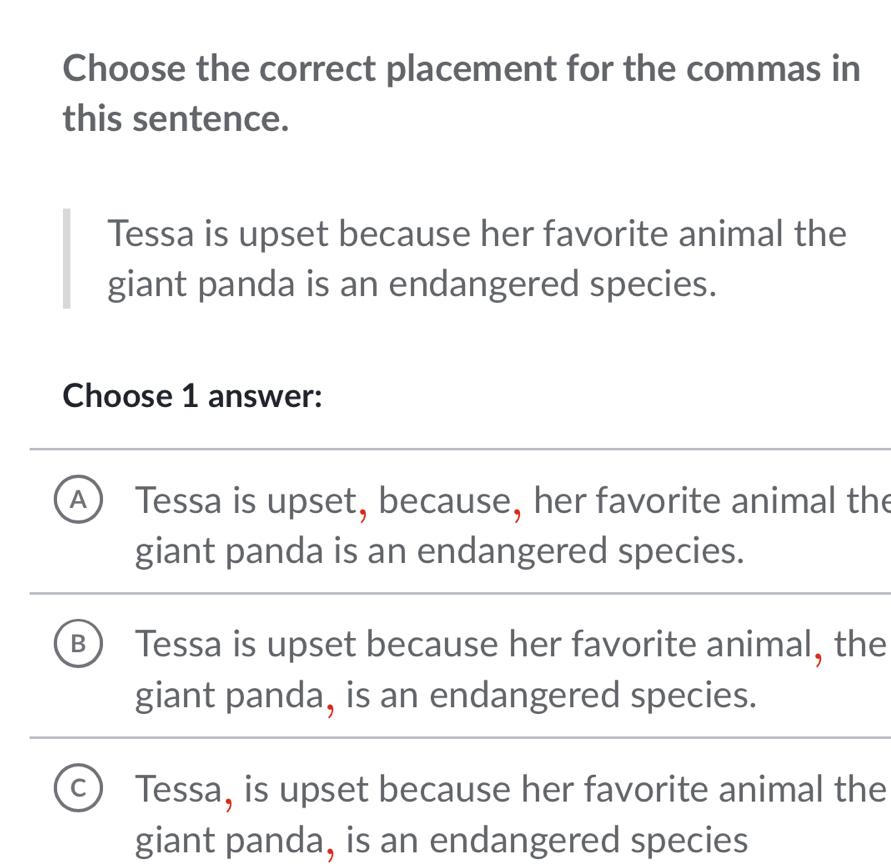
Task: Click "giant panda, is an endangered species." in option B
Action: click(445, 694)
